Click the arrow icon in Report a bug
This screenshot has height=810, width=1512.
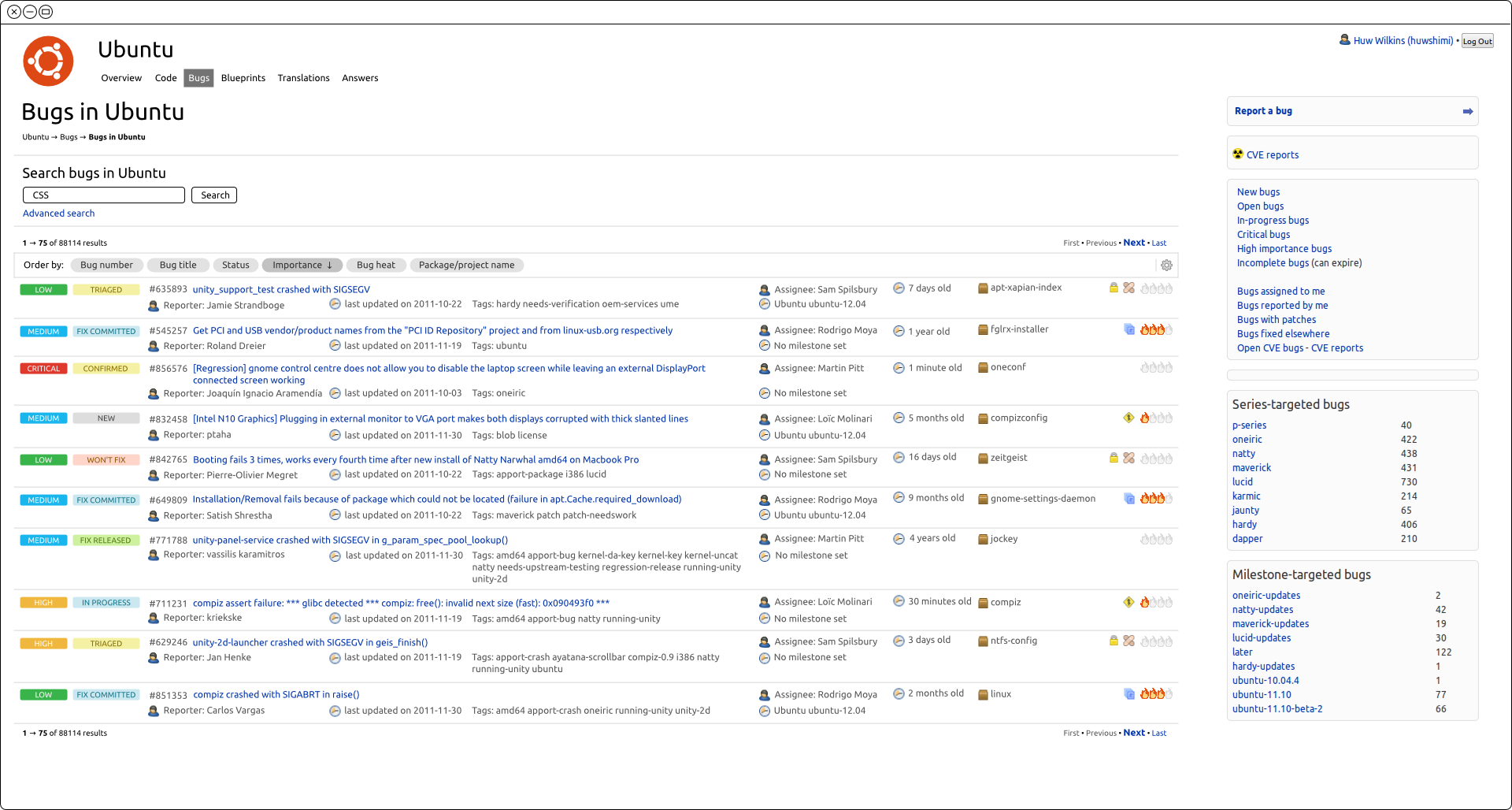click(x=1467, y=112)
